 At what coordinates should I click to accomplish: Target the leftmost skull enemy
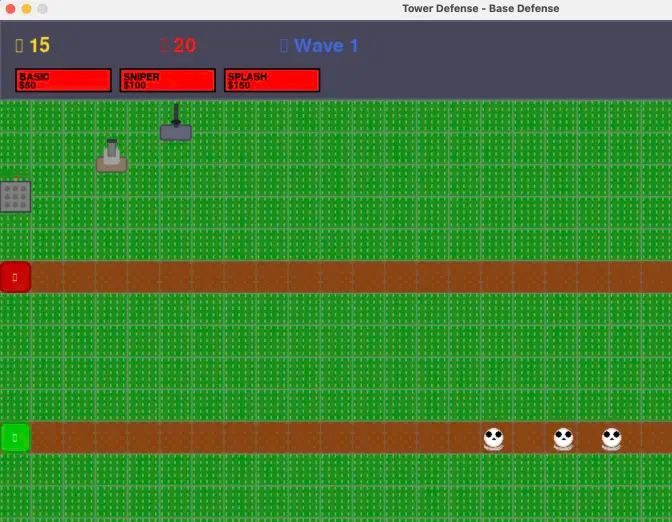pos(493,438)
